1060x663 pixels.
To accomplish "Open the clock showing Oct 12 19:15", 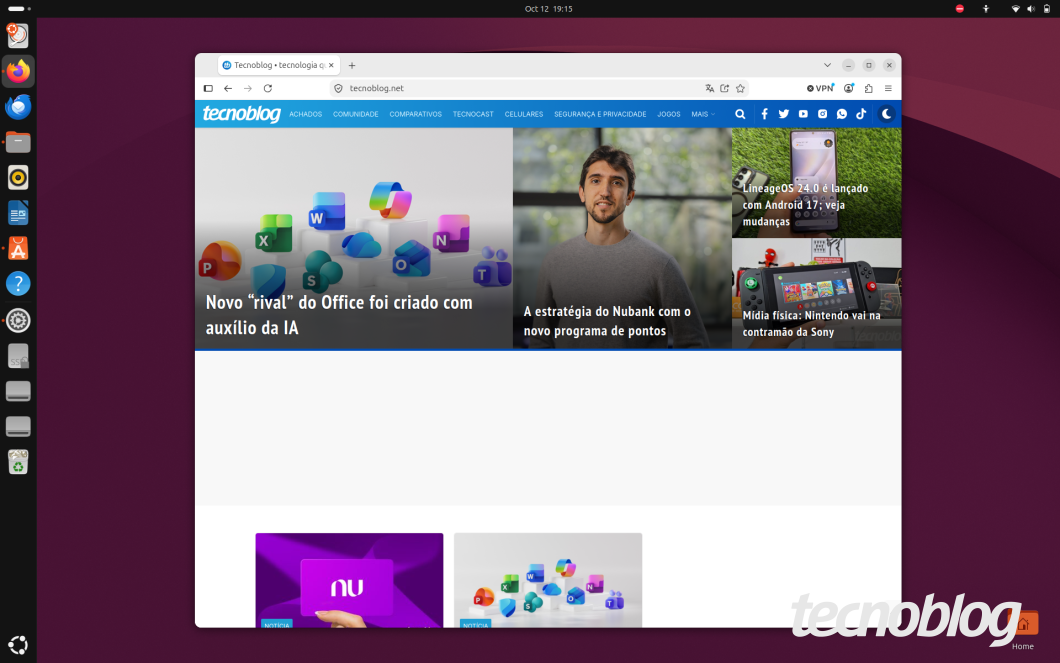I will tap(548, 9).
